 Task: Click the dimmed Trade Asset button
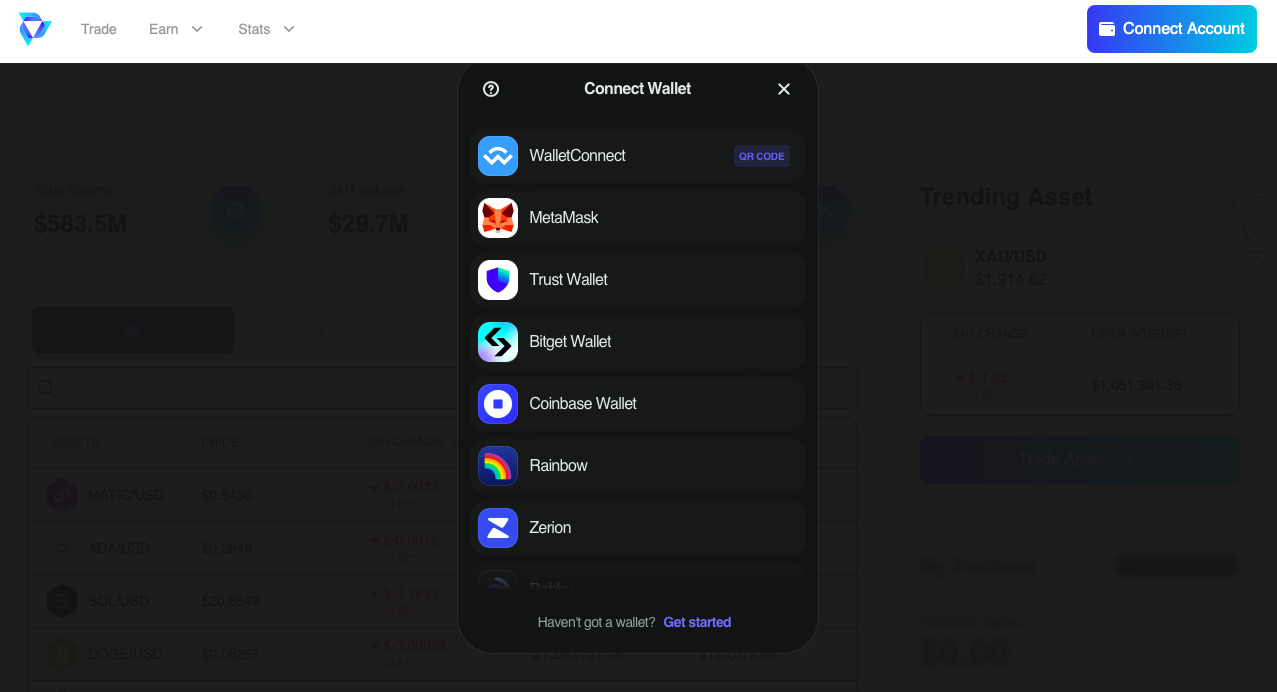coord(1080,460)
